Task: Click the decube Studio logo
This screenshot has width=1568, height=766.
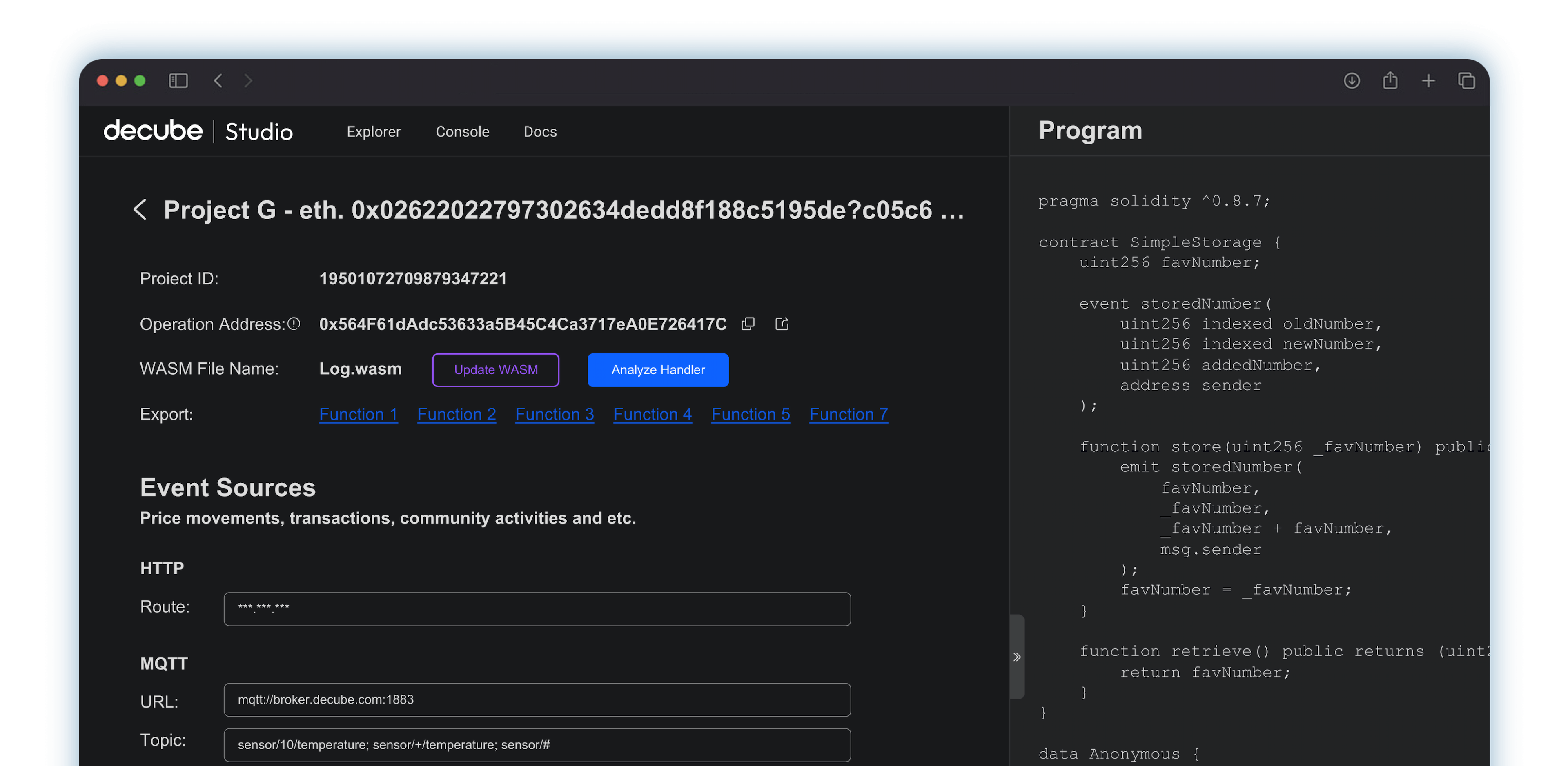Action: point(198,131)
